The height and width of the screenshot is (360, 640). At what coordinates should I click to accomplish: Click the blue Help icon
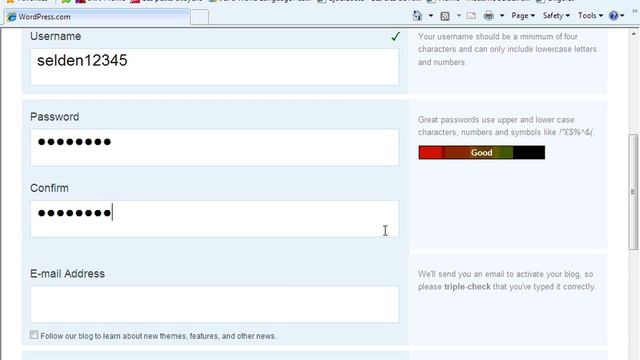click(x=613, y=16)
